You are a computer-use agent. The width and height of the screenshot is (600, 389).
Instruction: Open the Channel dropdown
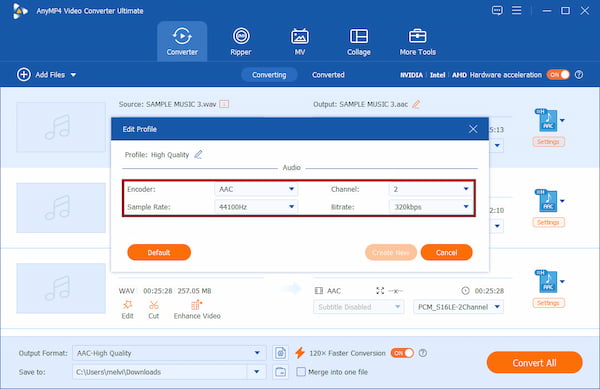click(x=430, y=189)
